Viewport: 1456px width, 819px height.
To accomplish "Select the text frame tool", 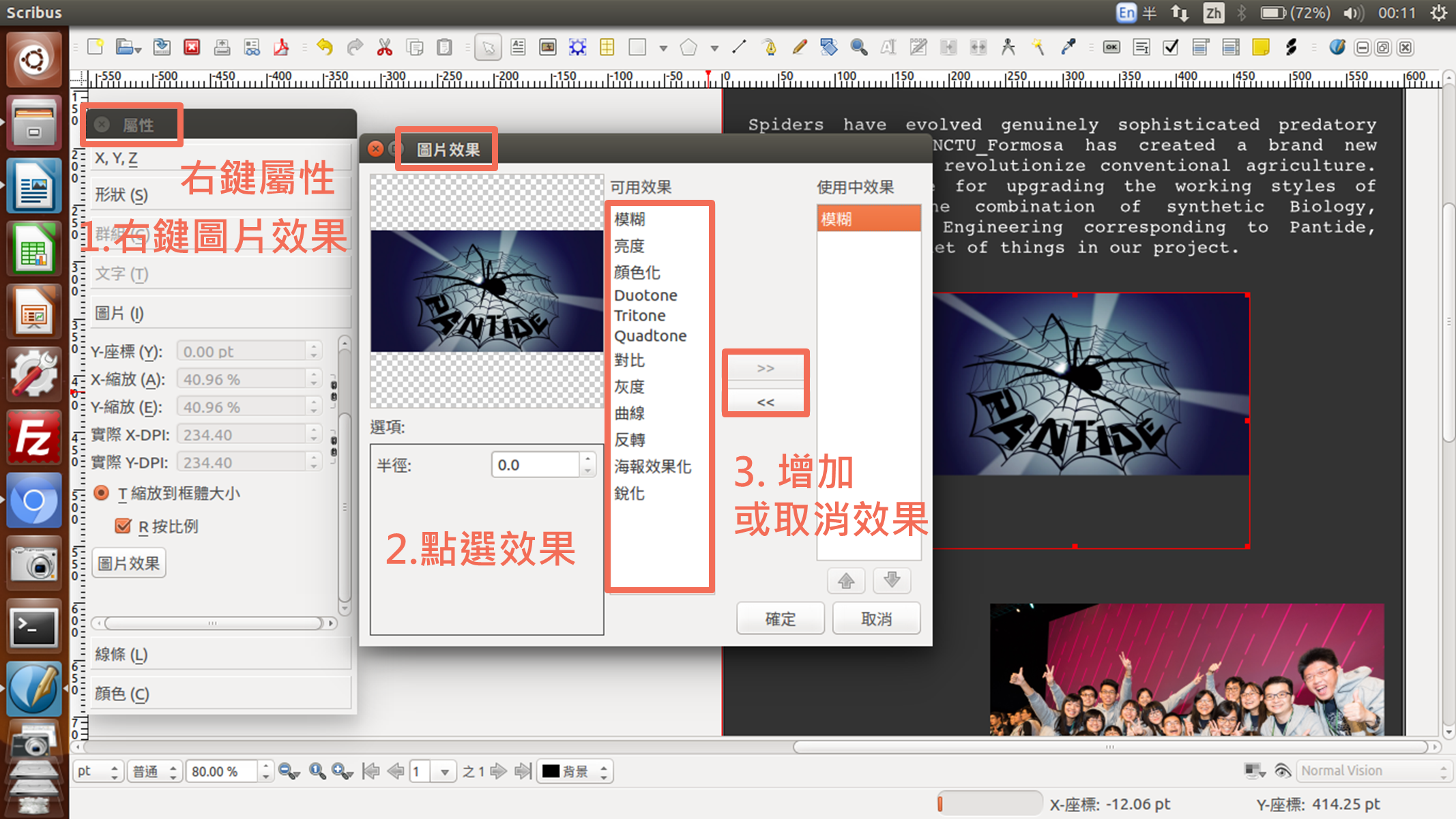I will coord(518,47).
